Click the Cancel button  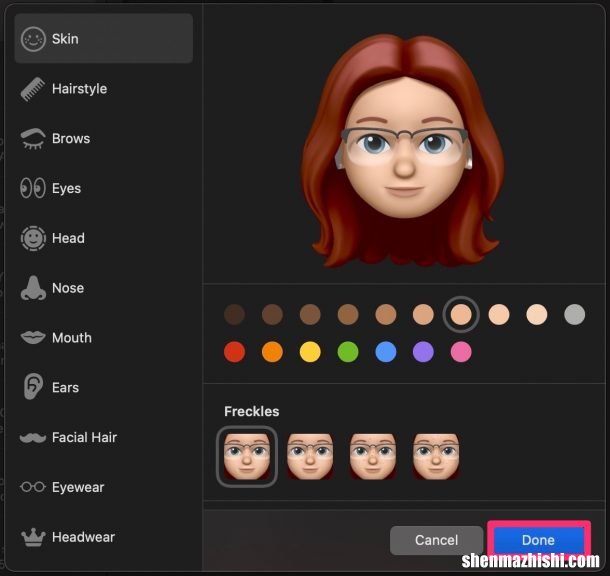436,540
